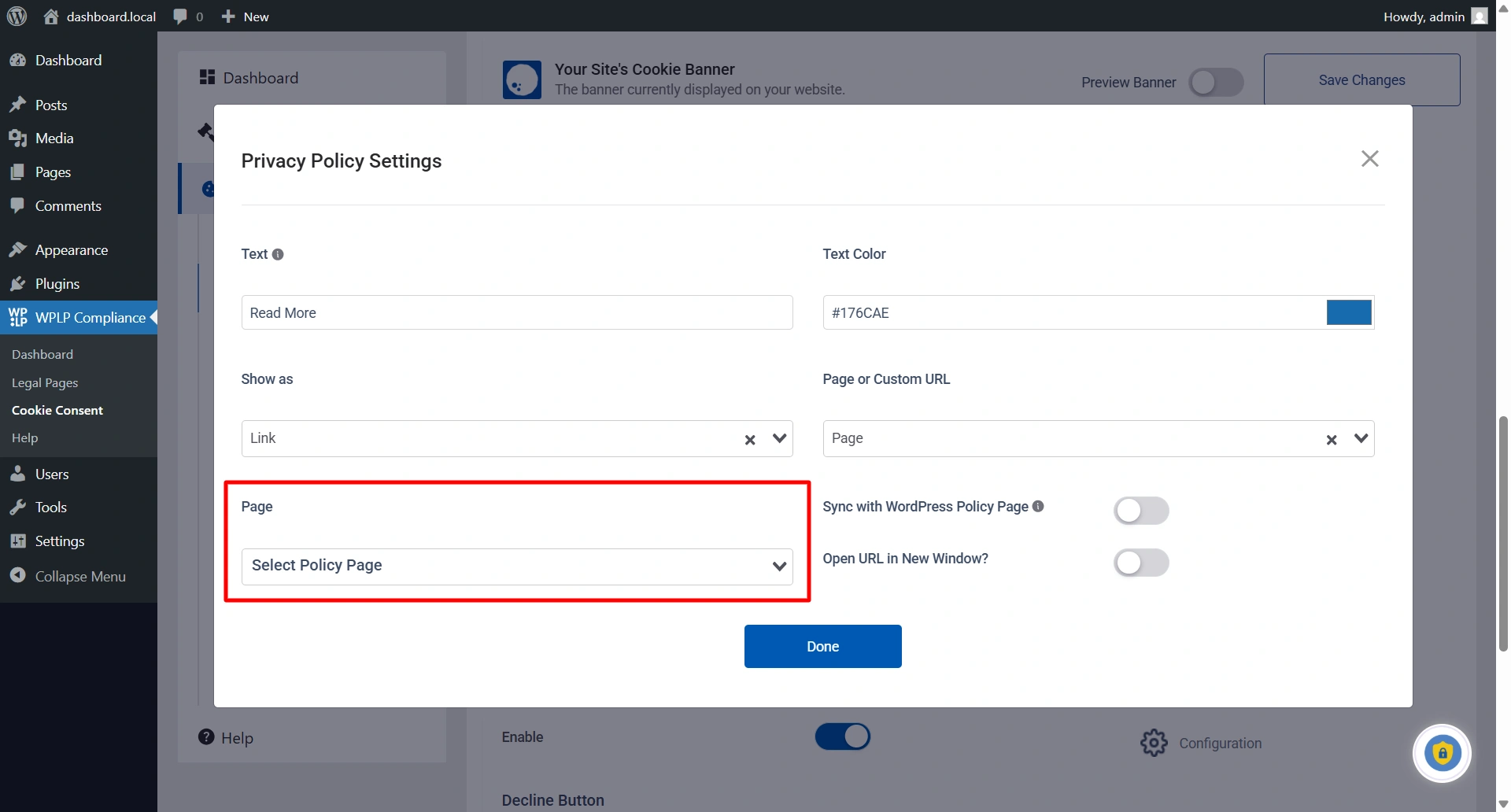Open the WordPress logo menu
The height and width of the screenshot is (812, 1511).
[17, 16]
